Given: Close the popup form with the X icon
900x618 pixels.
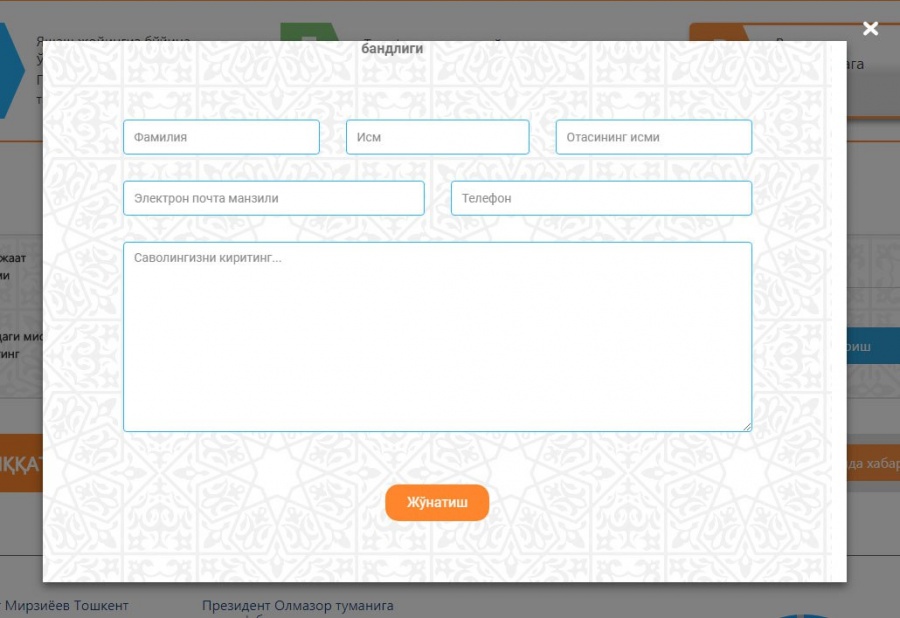Looking at the screenshot, I should coord(870,28).
